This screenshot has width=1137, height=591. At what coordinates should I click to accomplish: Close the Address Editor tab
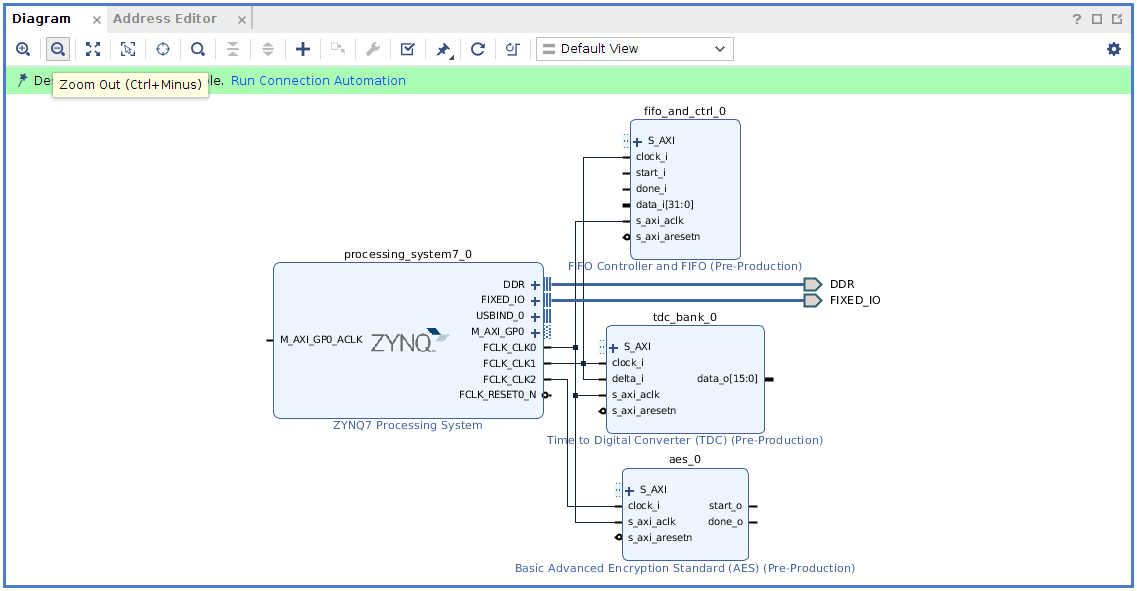coord(241,20)
